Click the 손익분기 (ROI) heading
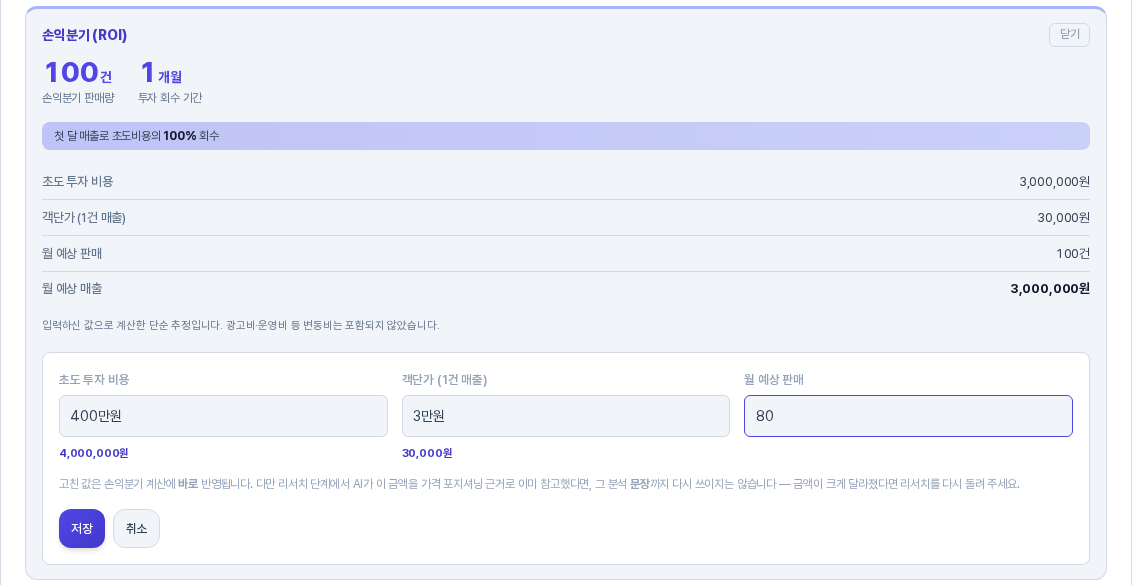1132x585 pixels. click(x=84, y=35)
